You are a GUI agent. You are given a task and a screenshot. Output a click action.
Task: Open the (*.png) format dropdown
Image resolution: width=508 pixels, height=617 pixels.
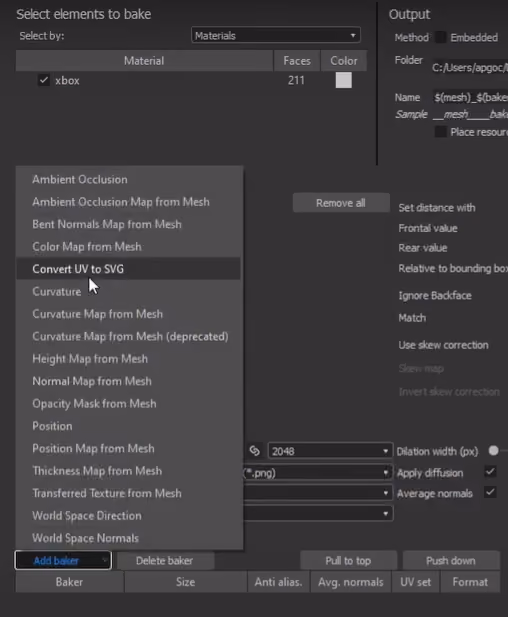(318, 472)
